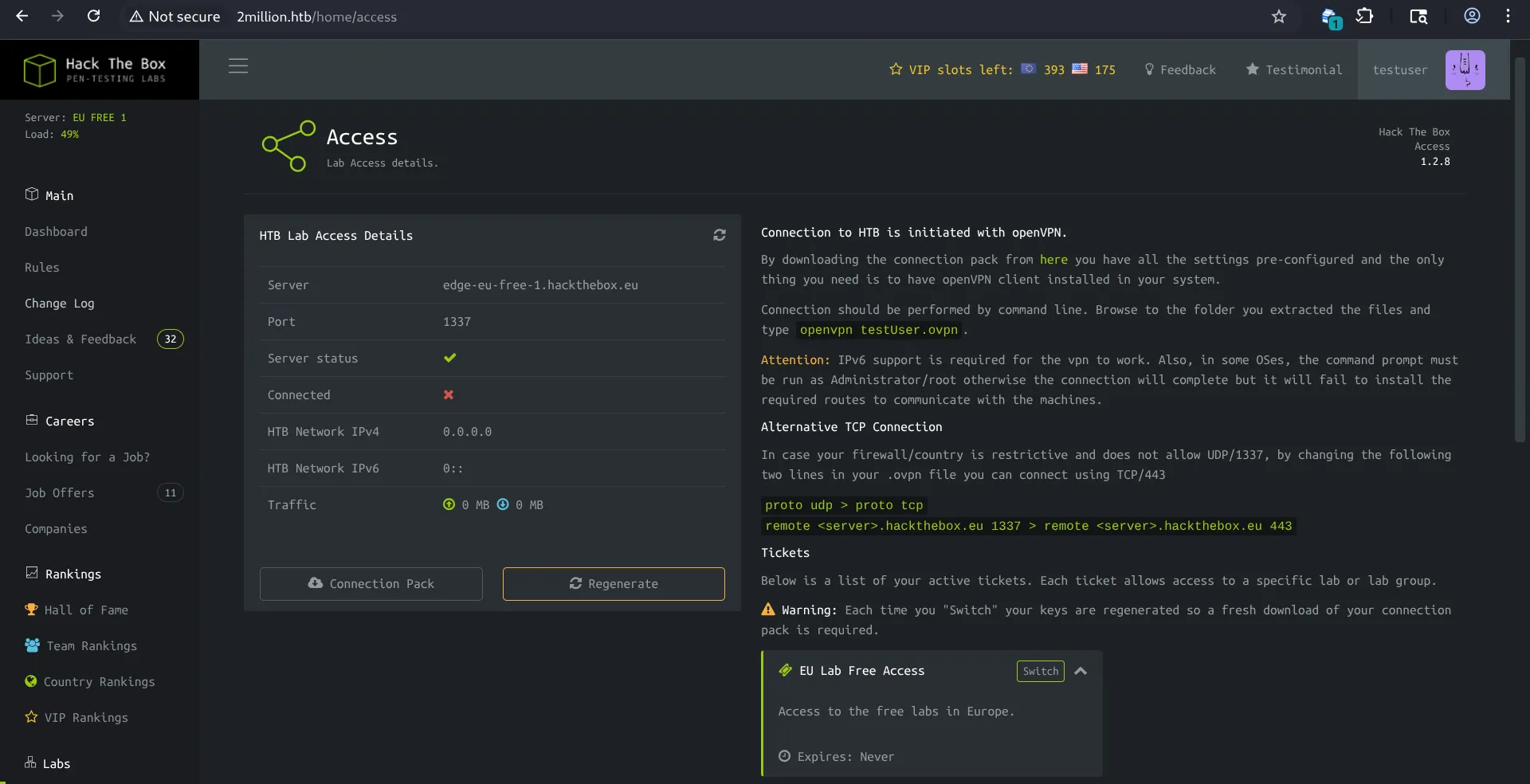Open Change Log in the sidebar
This screenshot has width=1530, height=784.
tap(59, 303)
